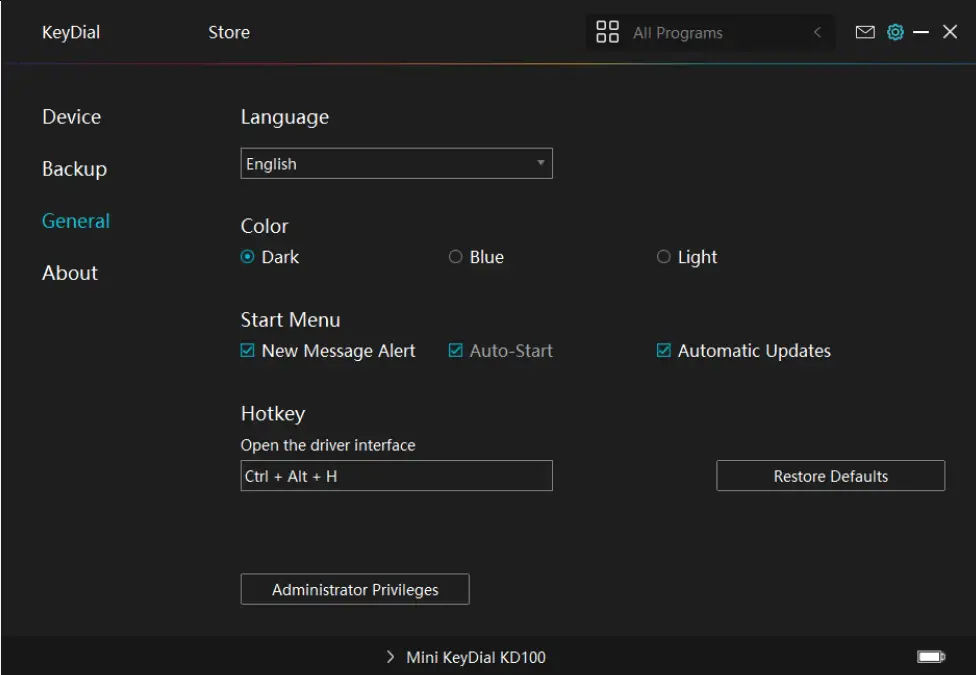The width and height of the screenshot is (976, 675).
Task: Choose the Light color theme
Action: (664, 257)
